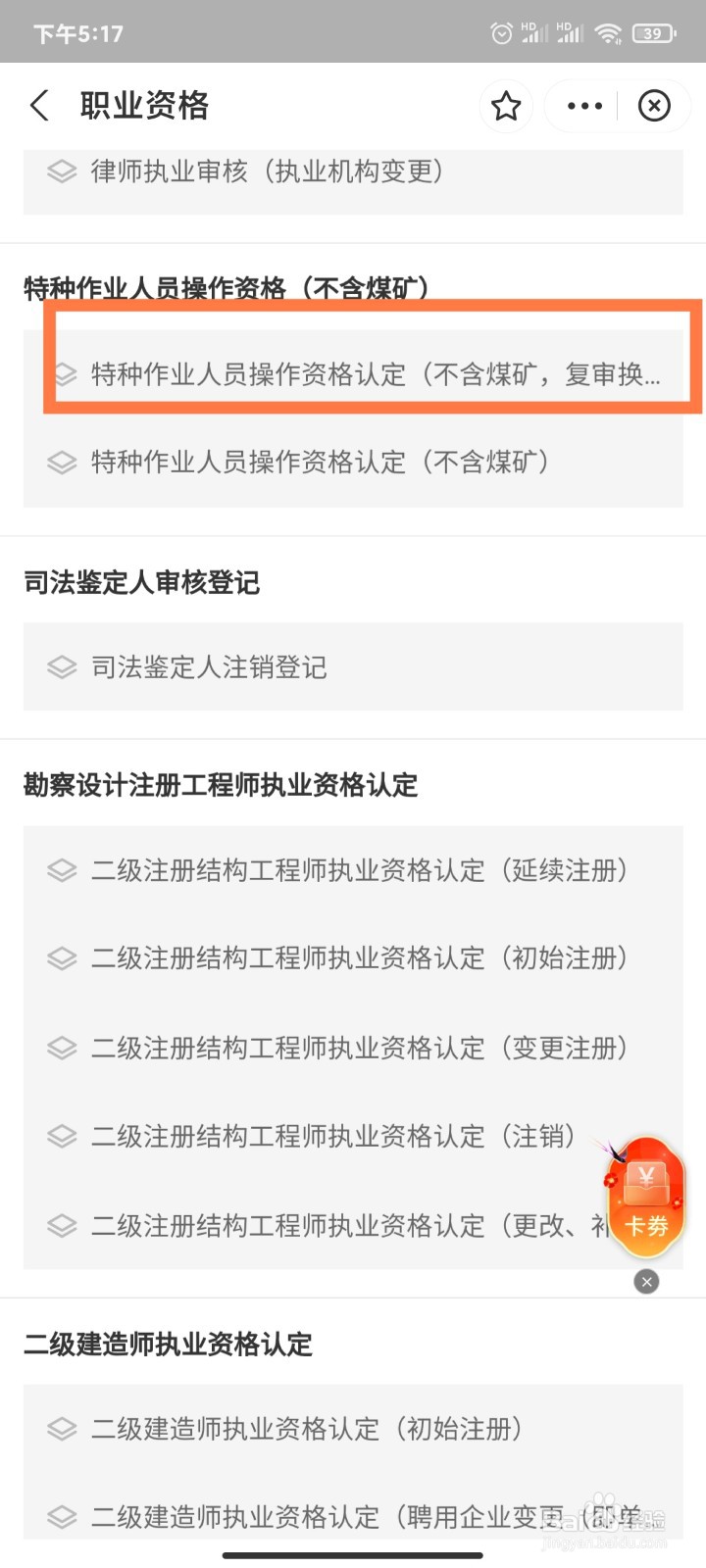The image size is (706, 1568).
Task: Open 二级注册结构工程师 延续注册 item
Action: pos(353,870)
